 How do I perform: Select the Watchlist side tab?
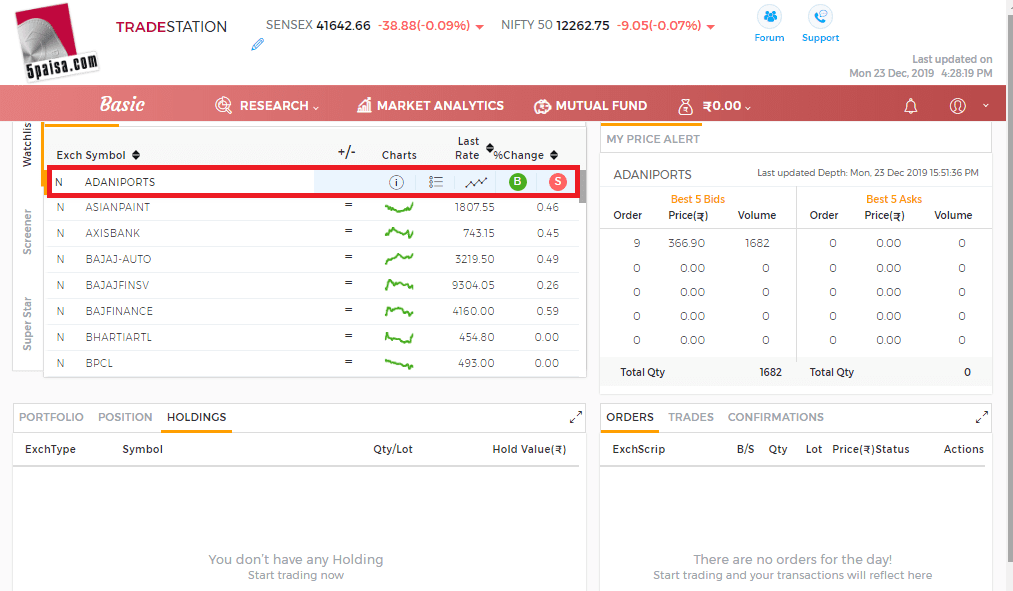[x=27, y=145]
